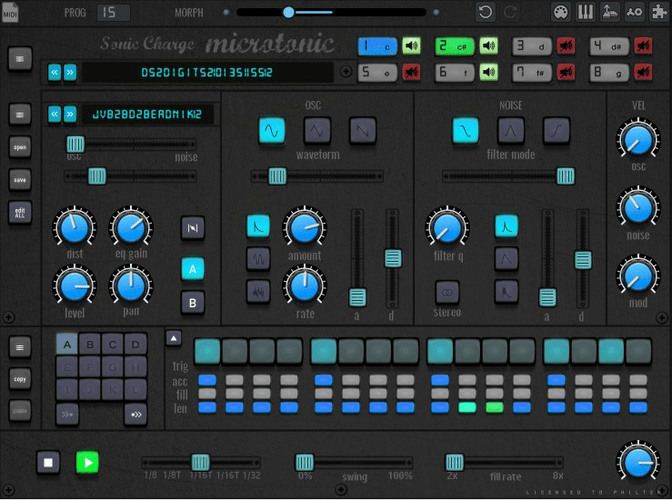Click plus button beside program name
Viewport: 672px width, 500px height.
tap(346, 72)
